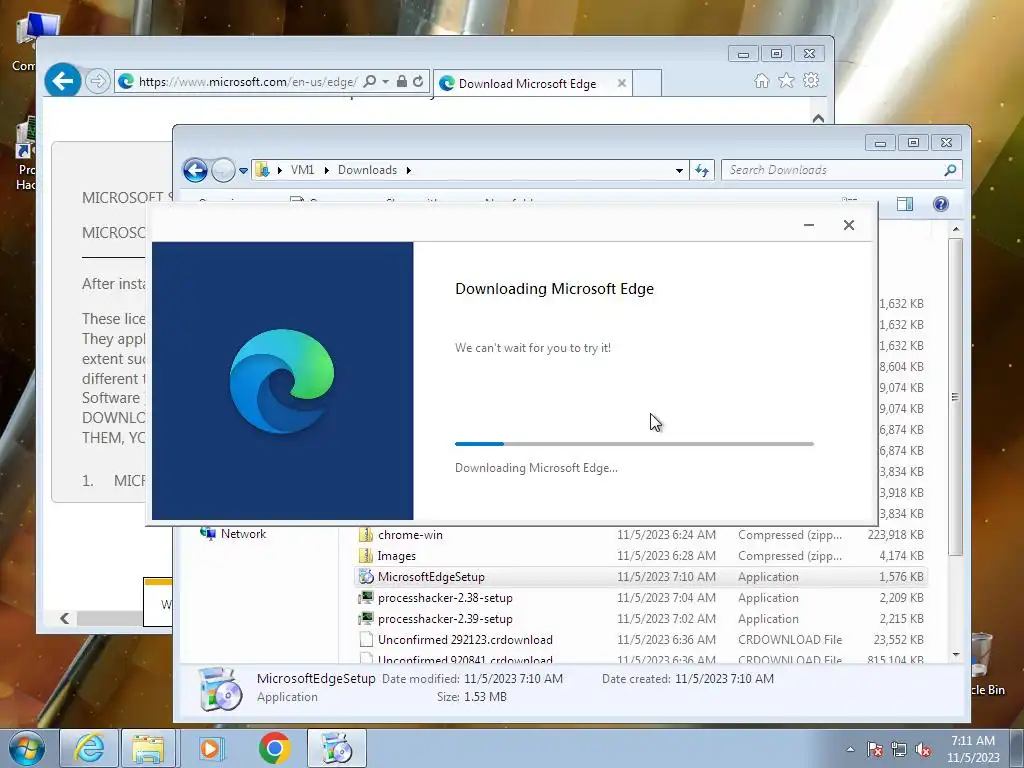
Task: Show hidden system tray icons
Action: [850, 749]
